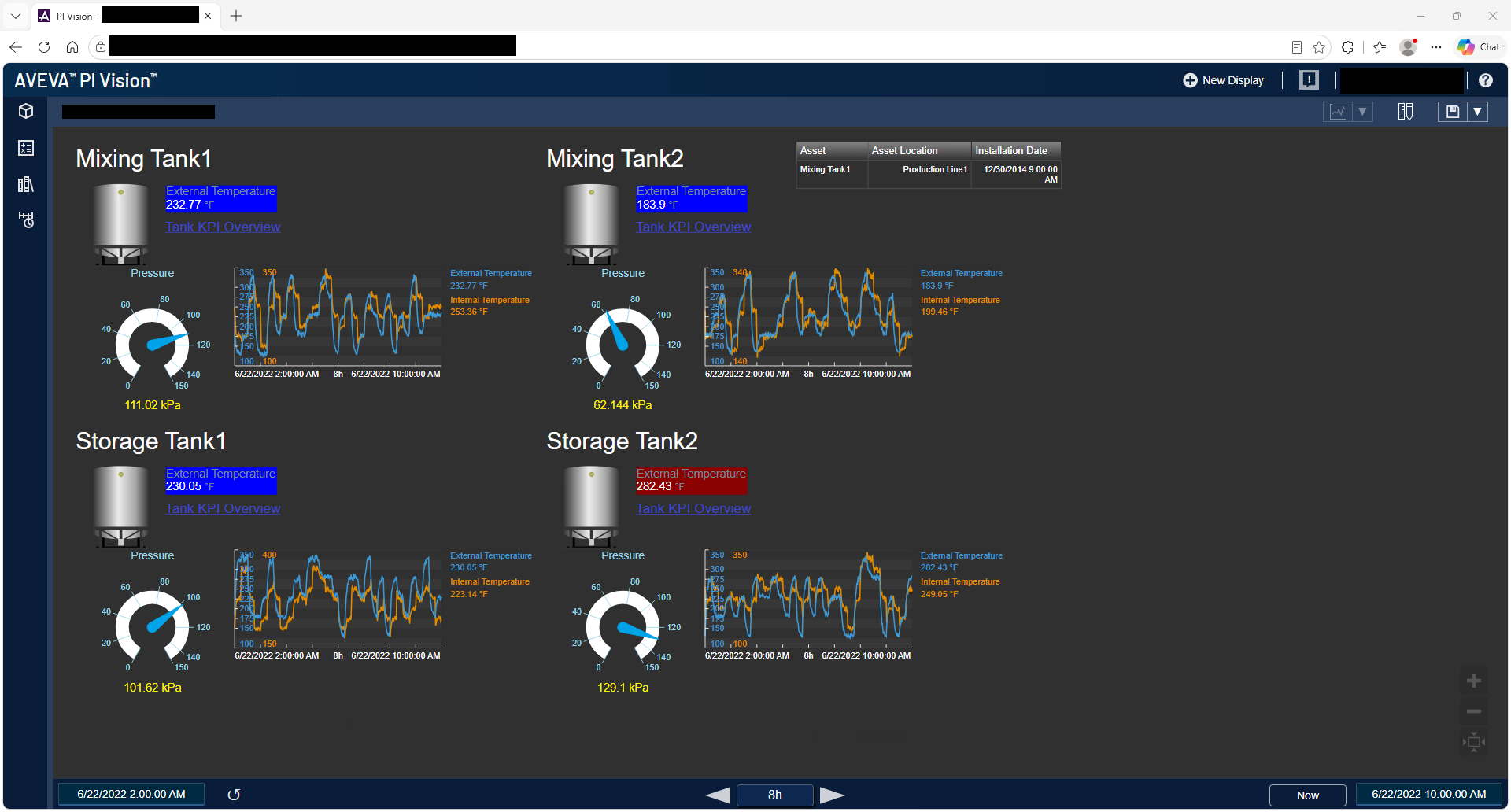Open the Assets cube icon in sidebar

tap(26, 111)
